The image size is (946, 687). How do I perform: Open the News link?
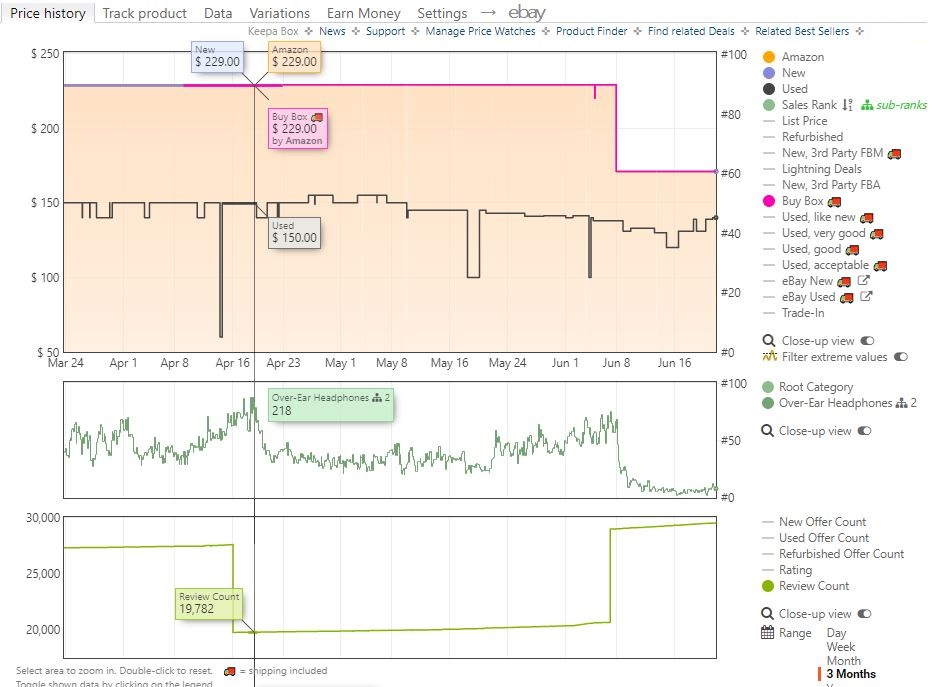(332, 31)
